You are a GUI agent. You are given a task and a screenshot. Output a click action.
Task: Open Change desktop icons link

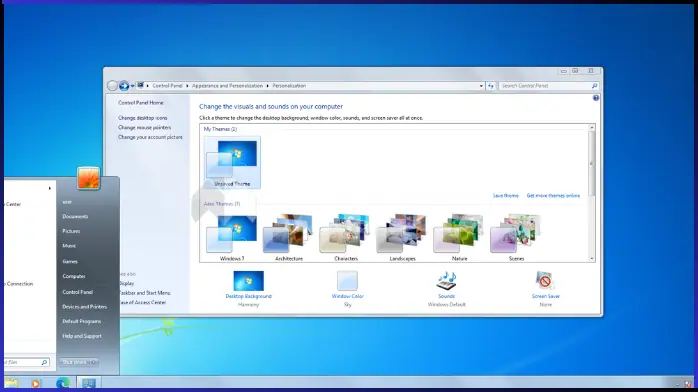(x=142, y=118)
